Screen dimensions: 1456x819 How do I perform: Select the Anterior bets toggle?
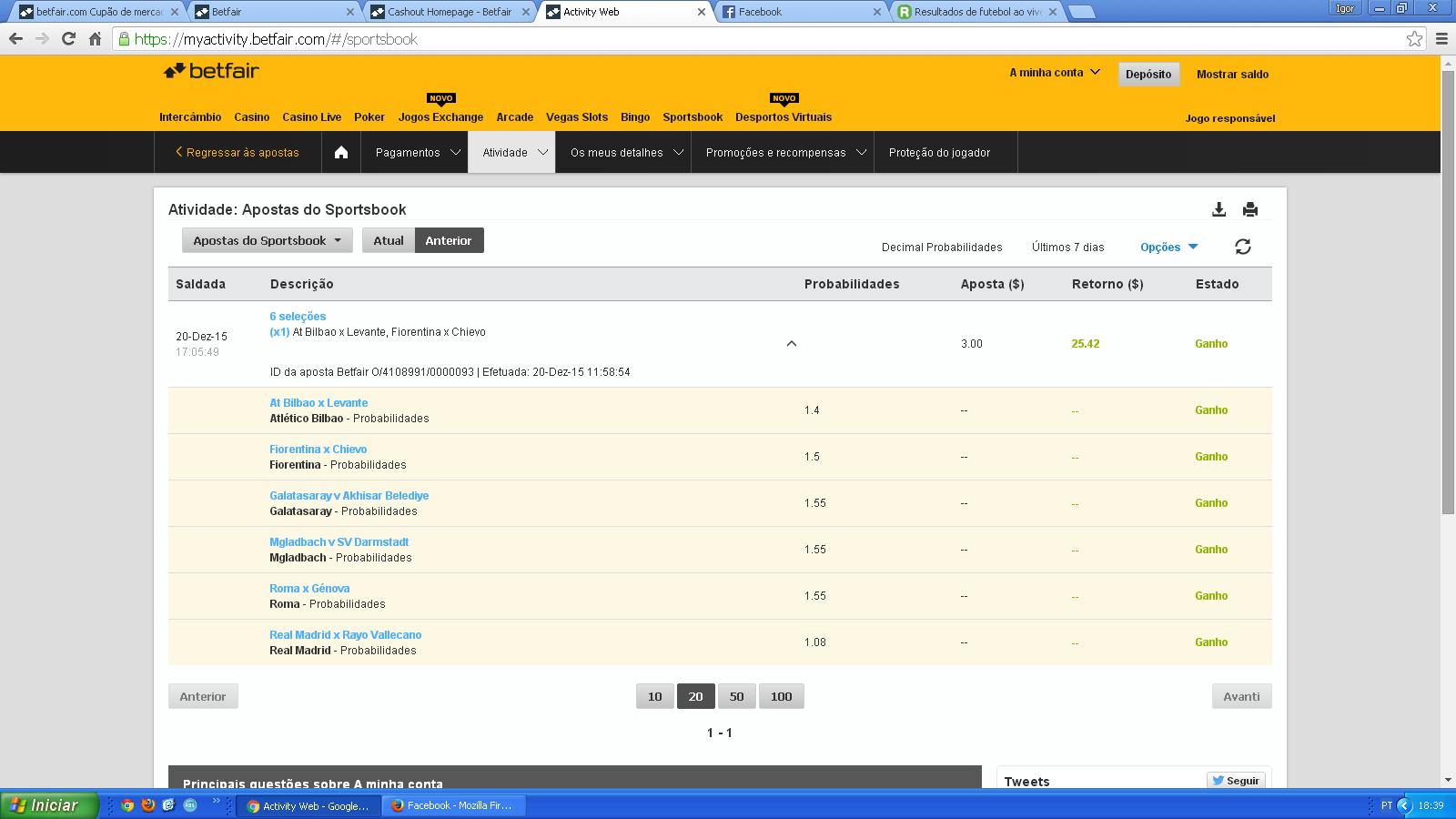click(x=449, y=240)
